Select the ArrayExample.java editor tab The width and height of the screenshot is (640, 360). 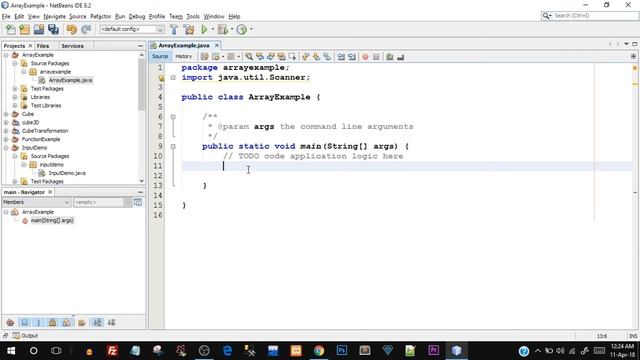[x=184, y=45]
